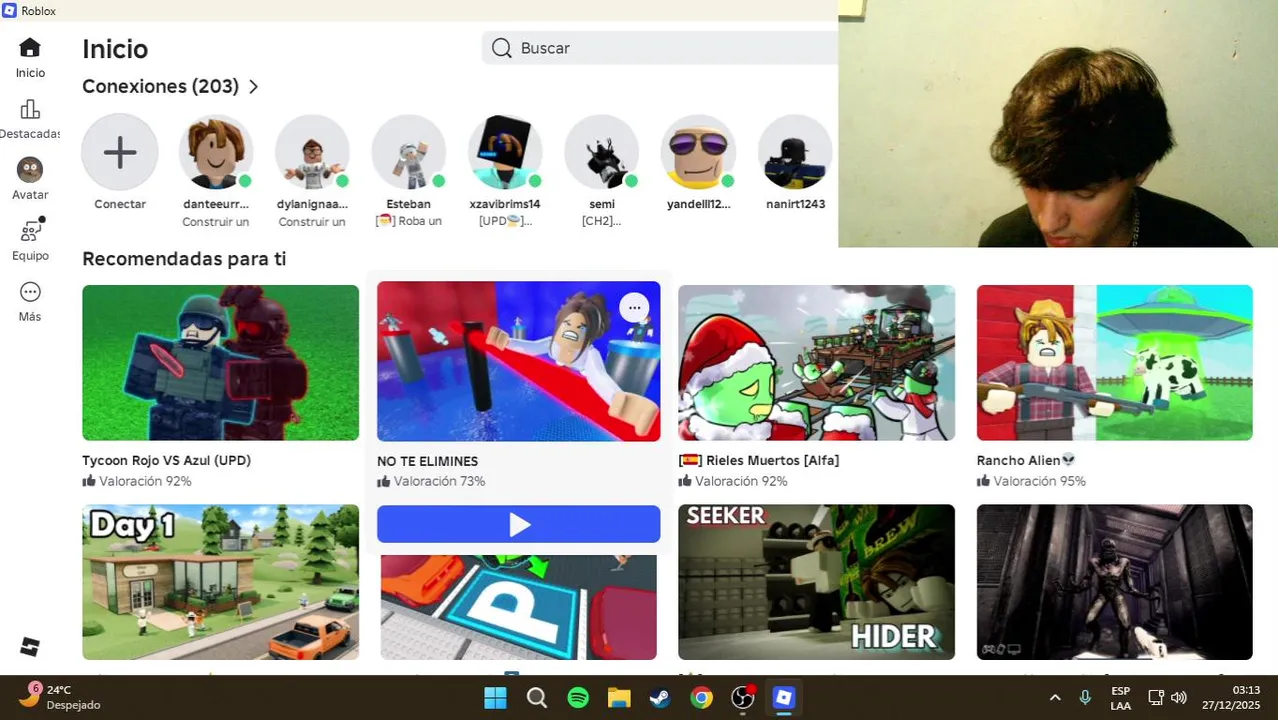Open Steam from the taskbar
This screenshot has width=1278, height=720.
click(660, 697)
